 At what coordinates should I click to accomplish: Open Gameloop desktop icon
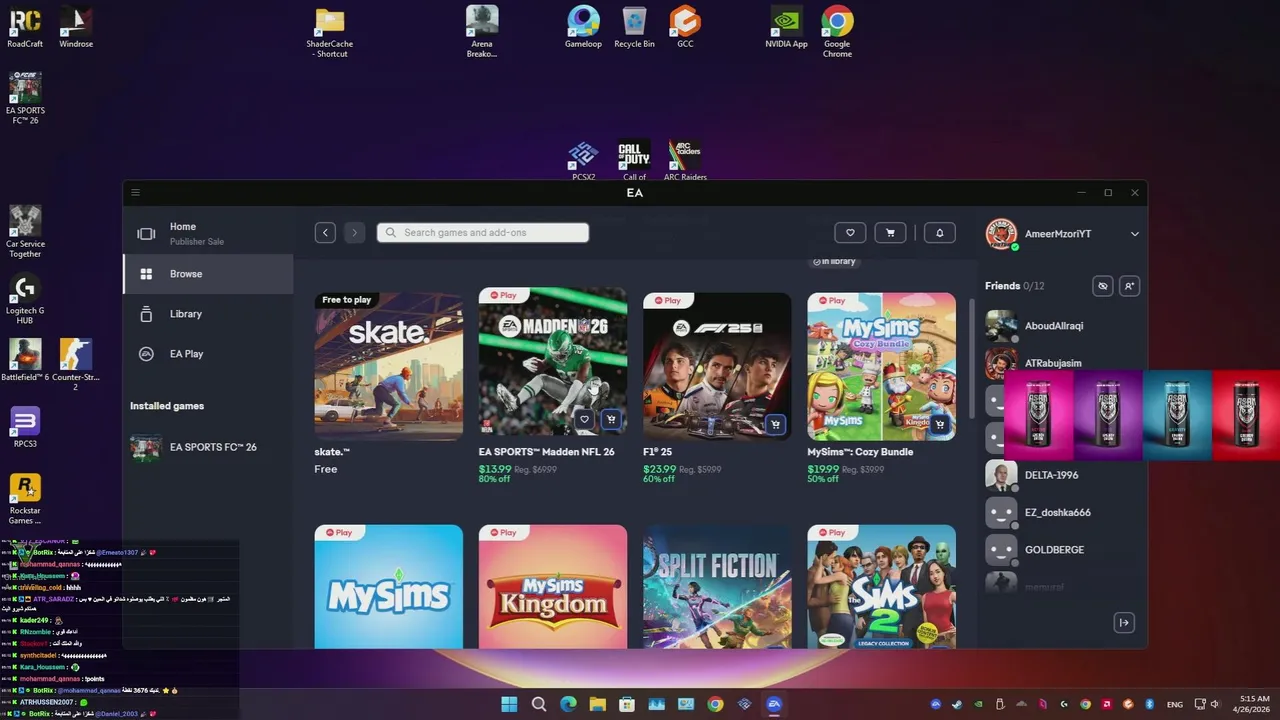click(583, 27)
